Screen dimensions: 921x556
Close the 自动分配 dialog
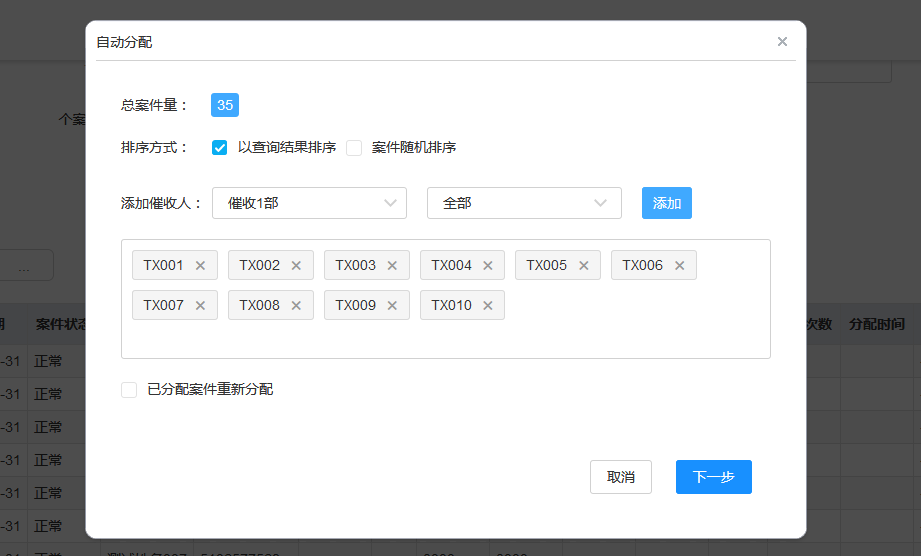[x=782, y=42]
